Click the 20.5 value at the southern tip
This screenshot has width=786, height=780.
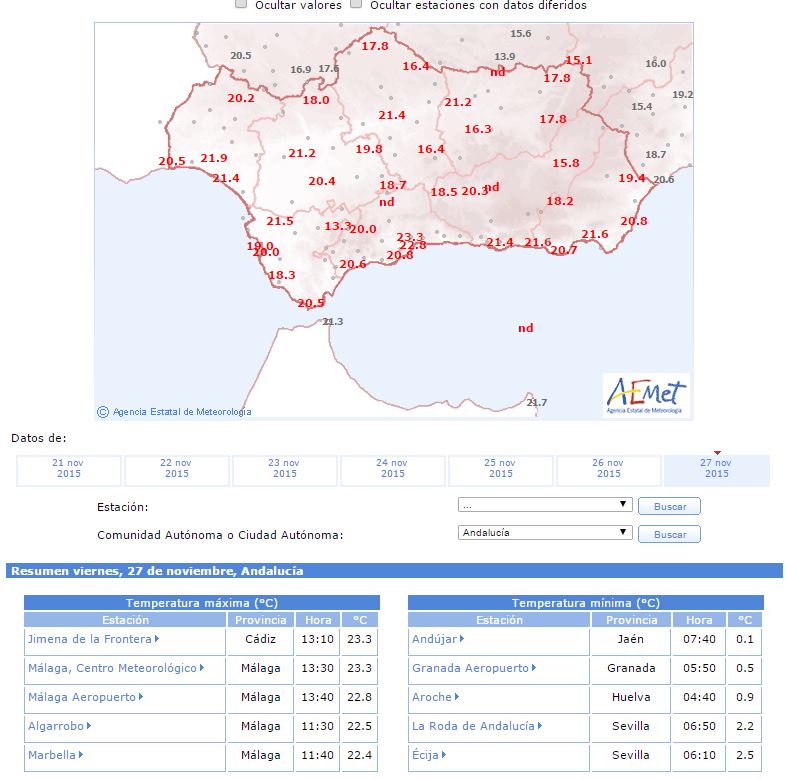pyautogui.click(x=311, y=303)
